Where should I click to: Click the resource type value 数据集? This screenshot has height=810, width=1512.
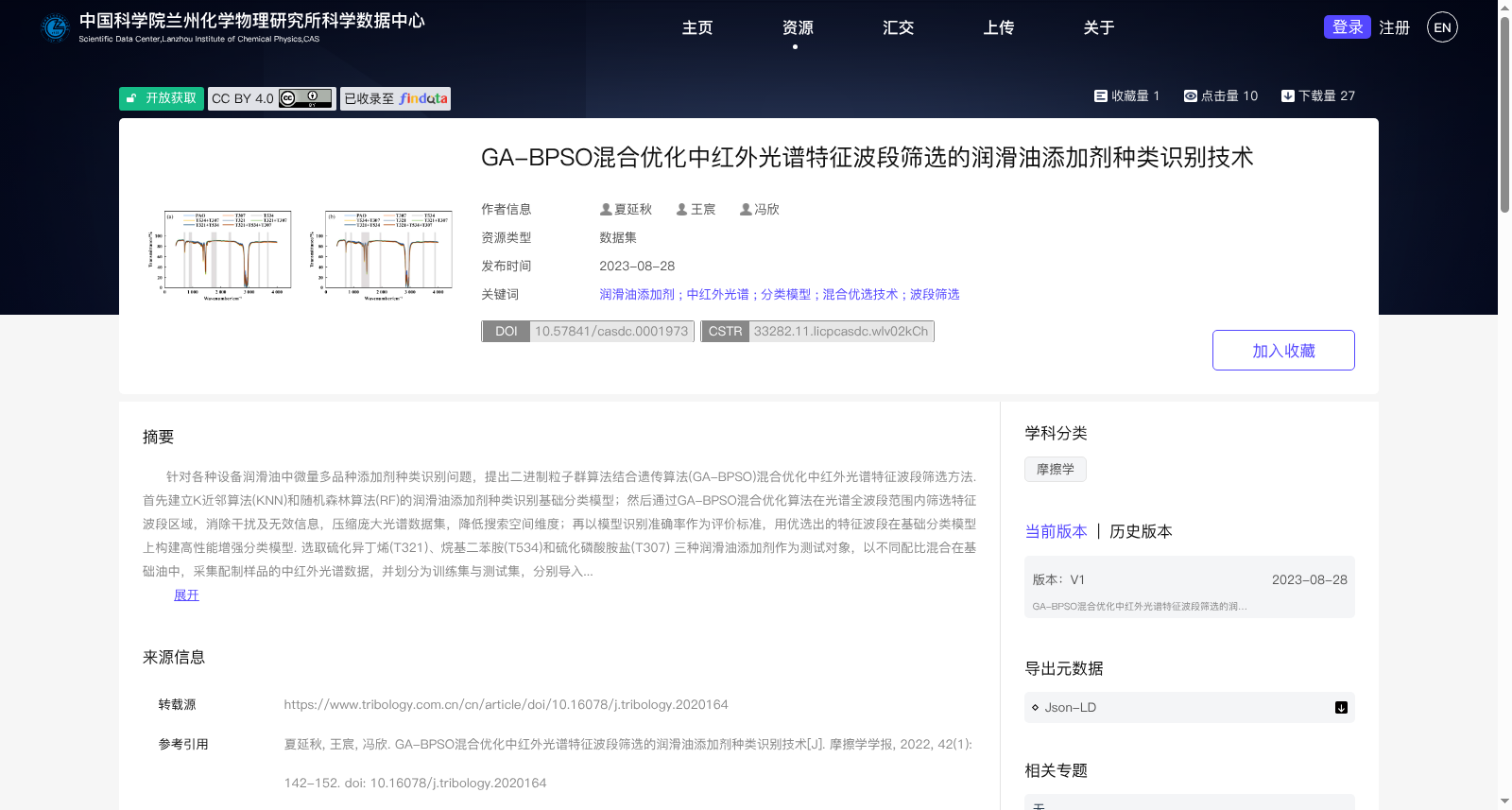(x=618, y=237)
